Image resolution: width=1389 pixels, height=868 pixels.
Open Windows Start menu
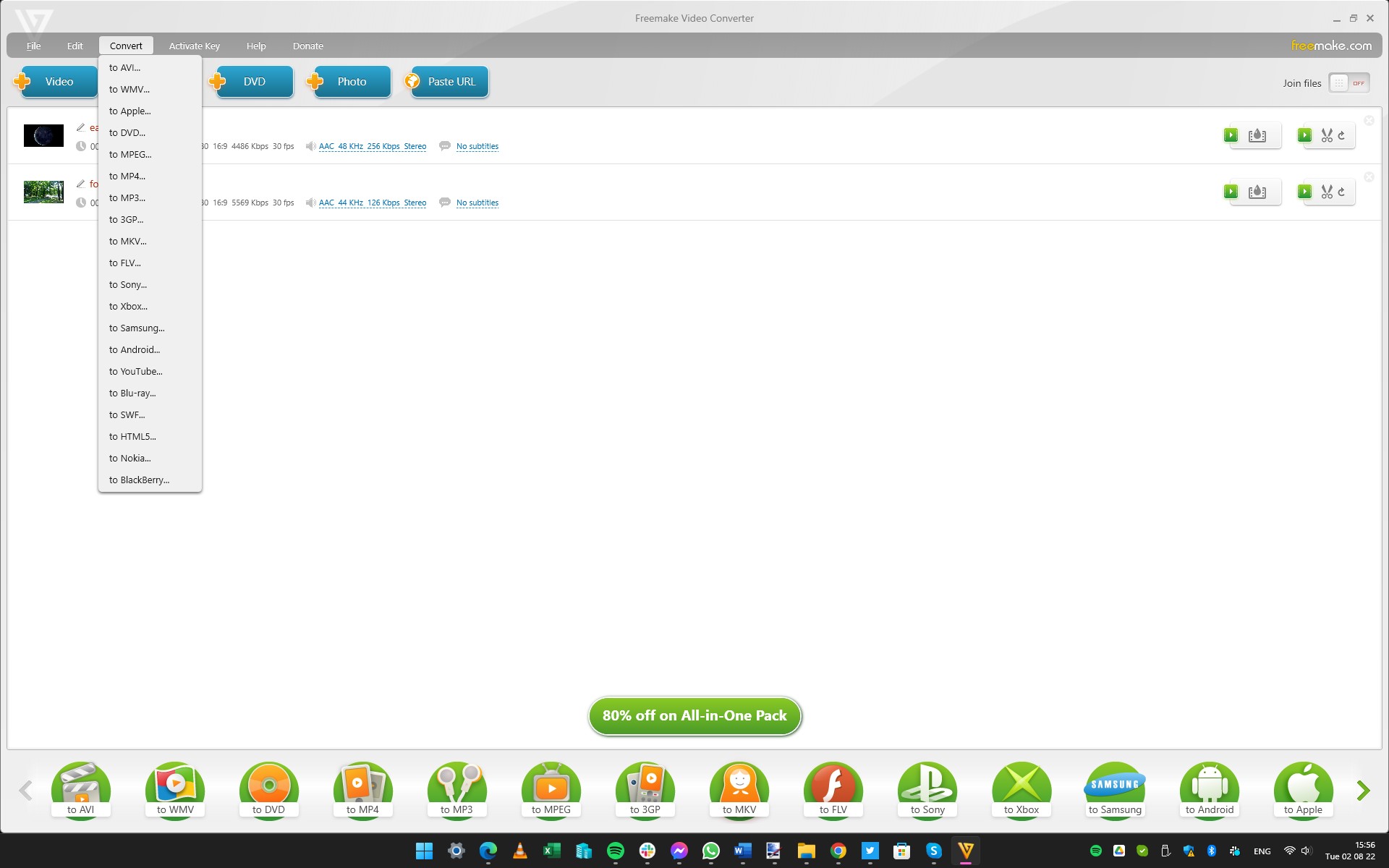tap(424, 851)
